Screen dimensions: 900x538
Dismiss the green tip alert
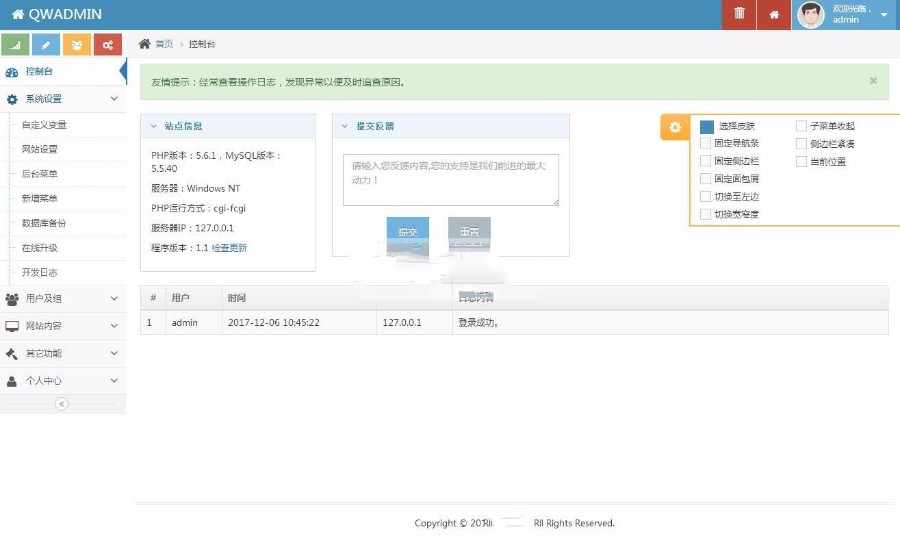873,81
